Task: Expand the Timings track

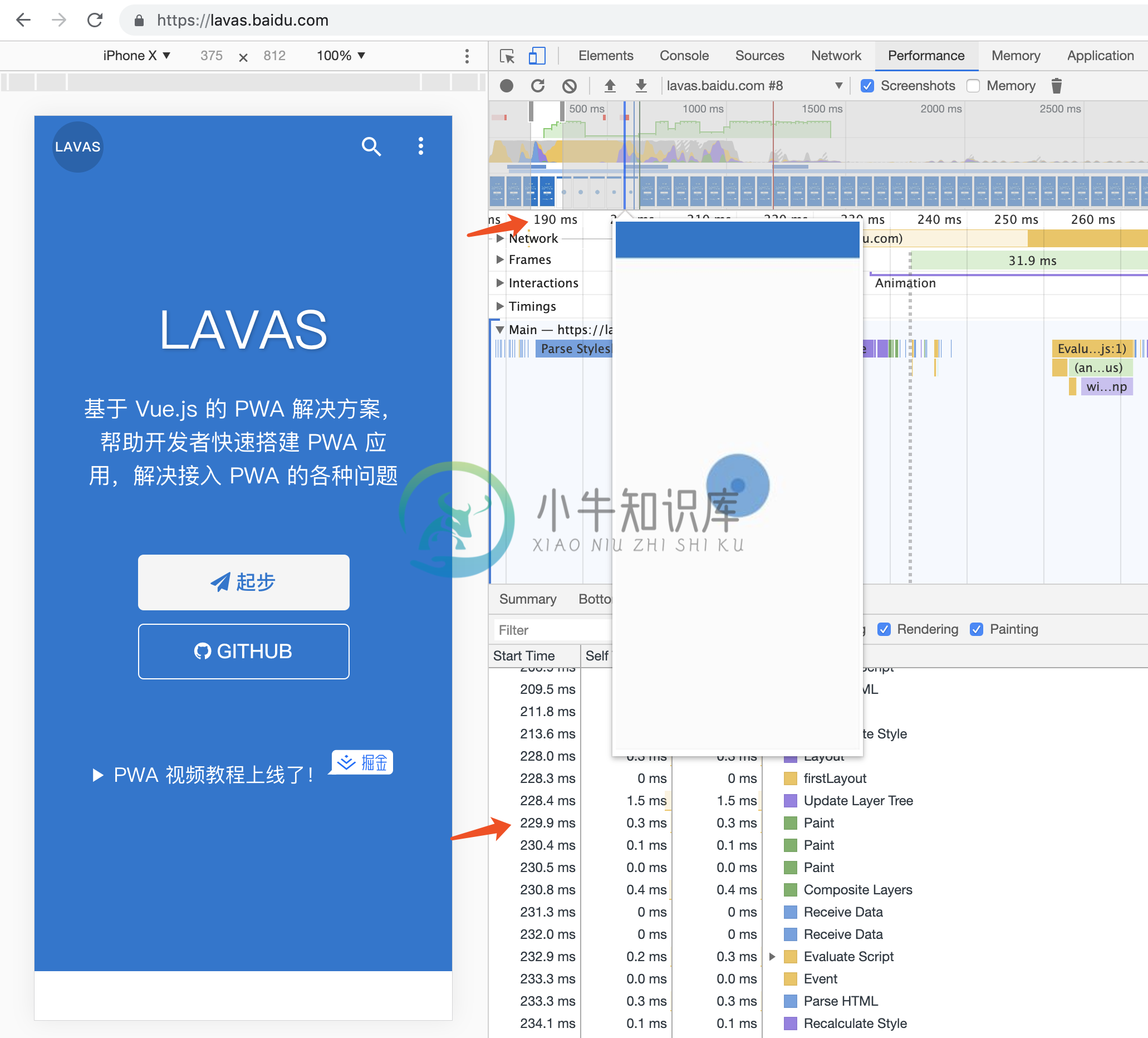Action: (x=499, y=306)
